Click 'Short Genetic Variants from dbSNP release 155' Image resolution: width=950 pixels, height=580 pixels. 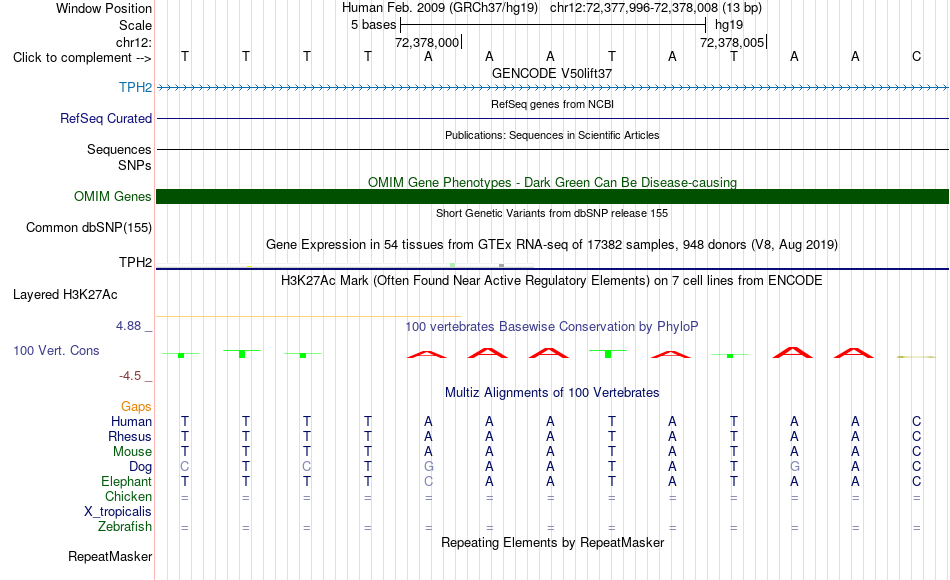552,213
